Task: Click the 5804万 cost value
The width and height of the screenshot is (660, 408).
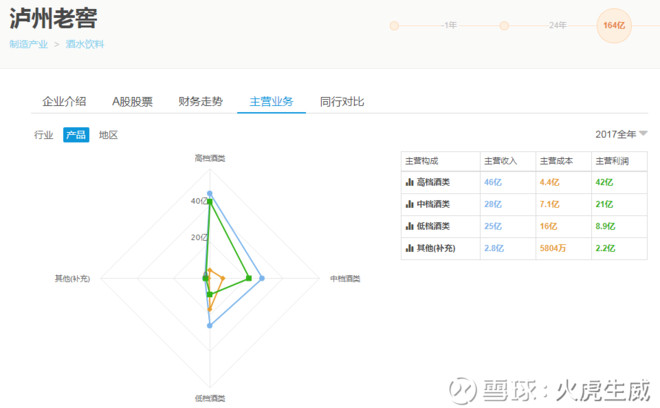Action: point(553,248)
